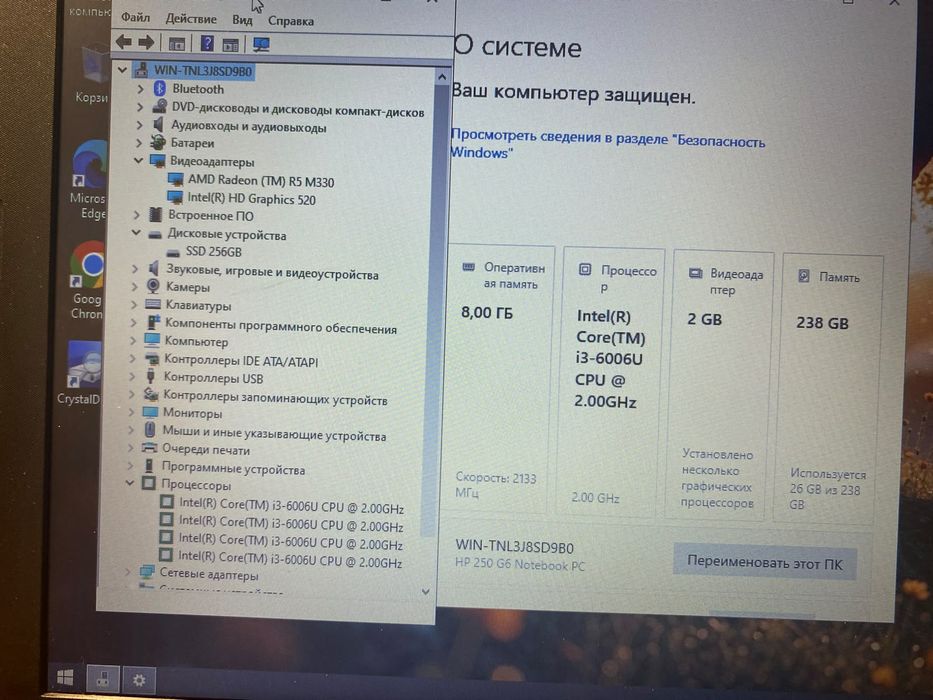
Task: Select Контроллеры запоминающих устройств item
Action: pyautogui.click(x=275, y=397)
